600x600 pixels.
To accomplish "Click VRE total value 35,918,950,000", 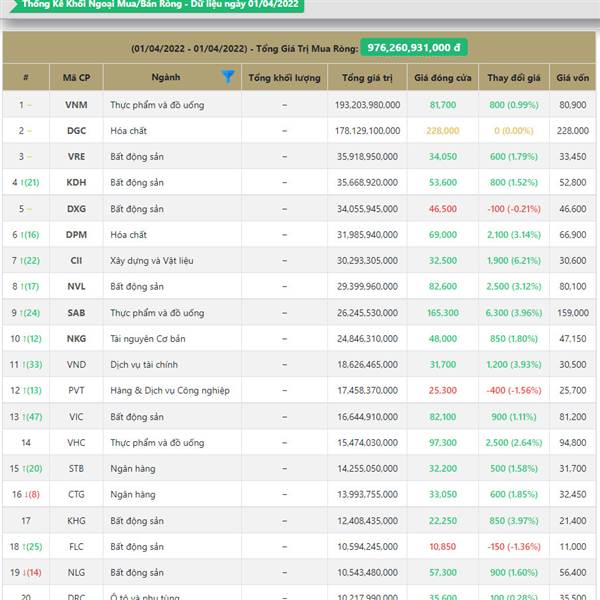I will [x=367, y=157].
